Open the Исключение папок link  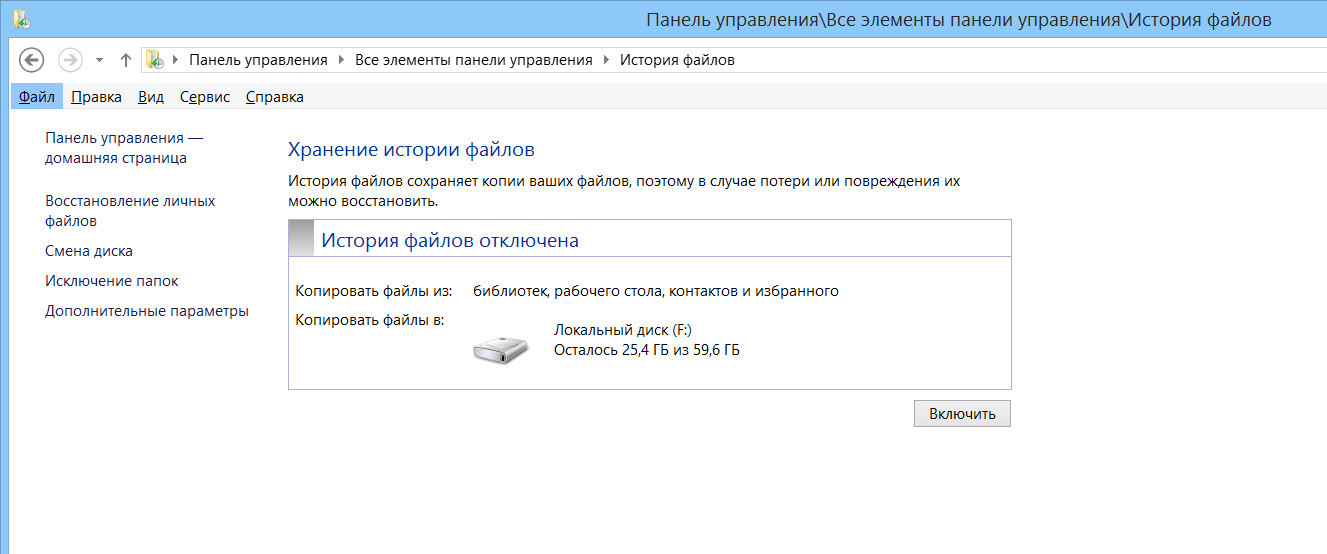pyautogui.click(x=112, y=281)
